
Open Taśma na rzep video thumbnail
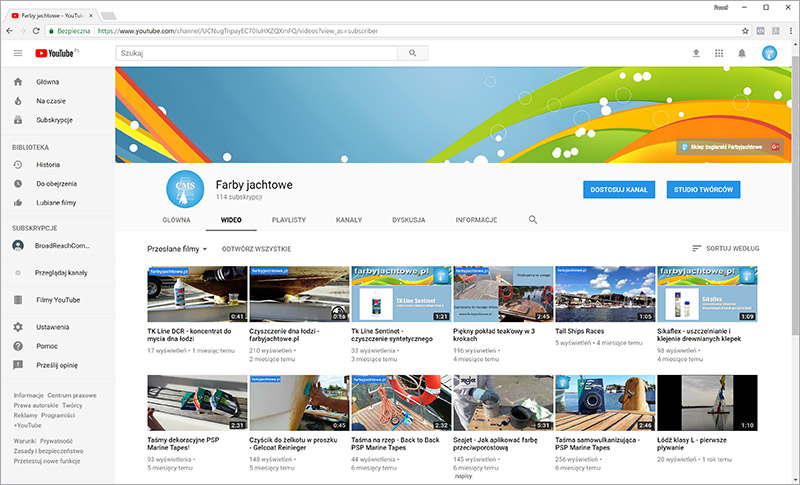tap(401, 403)
